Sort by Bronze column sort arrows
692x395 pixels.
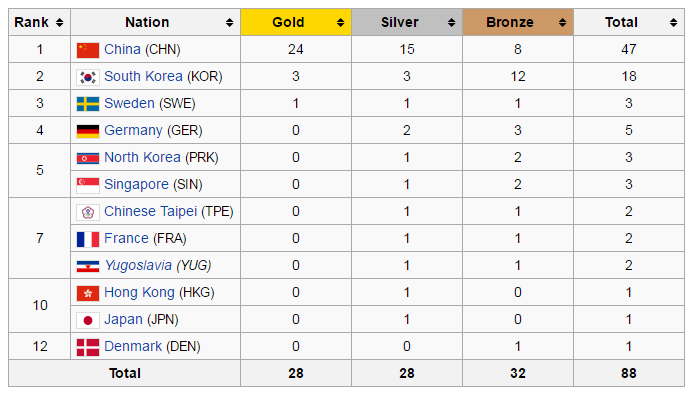tap(562, 23)
